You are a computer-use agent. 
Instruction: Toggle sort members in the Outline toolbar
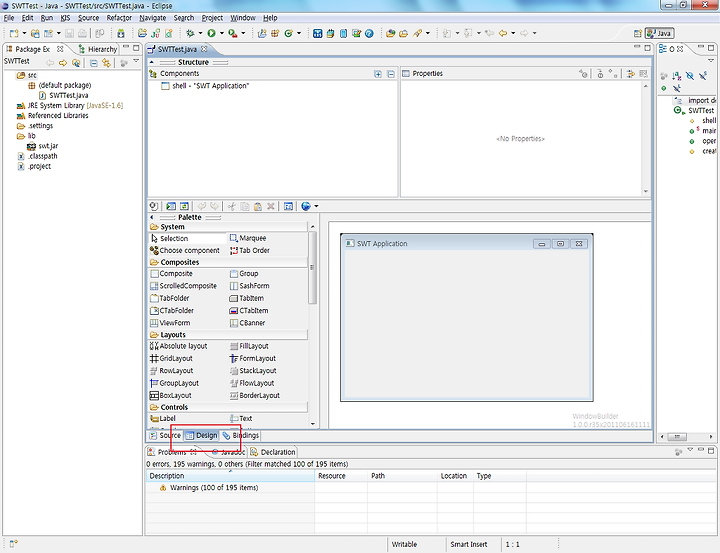click(677, 76)
